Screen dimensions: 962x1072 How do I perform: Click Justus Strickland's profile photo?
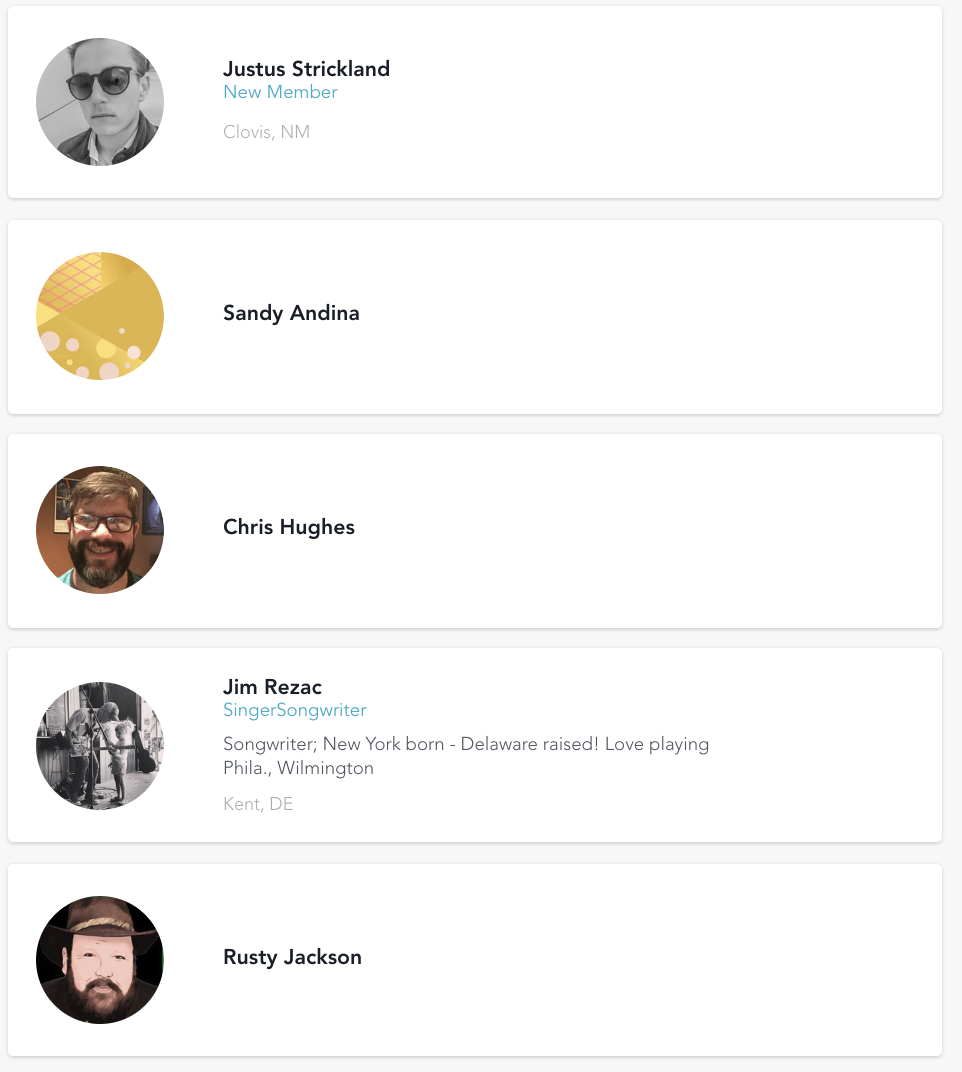pyautogui.click(x=100, y=102)
